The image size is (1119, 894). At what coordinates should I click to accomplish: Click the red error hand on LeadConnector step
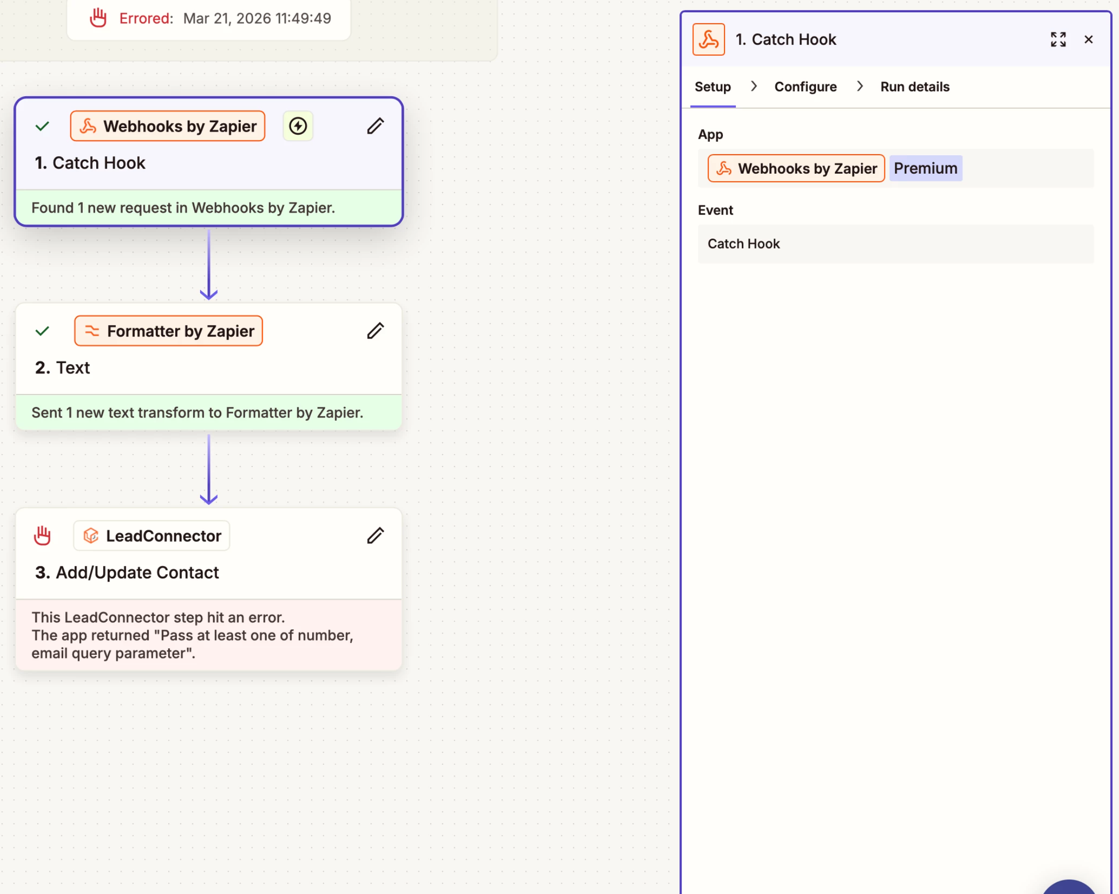42,536
